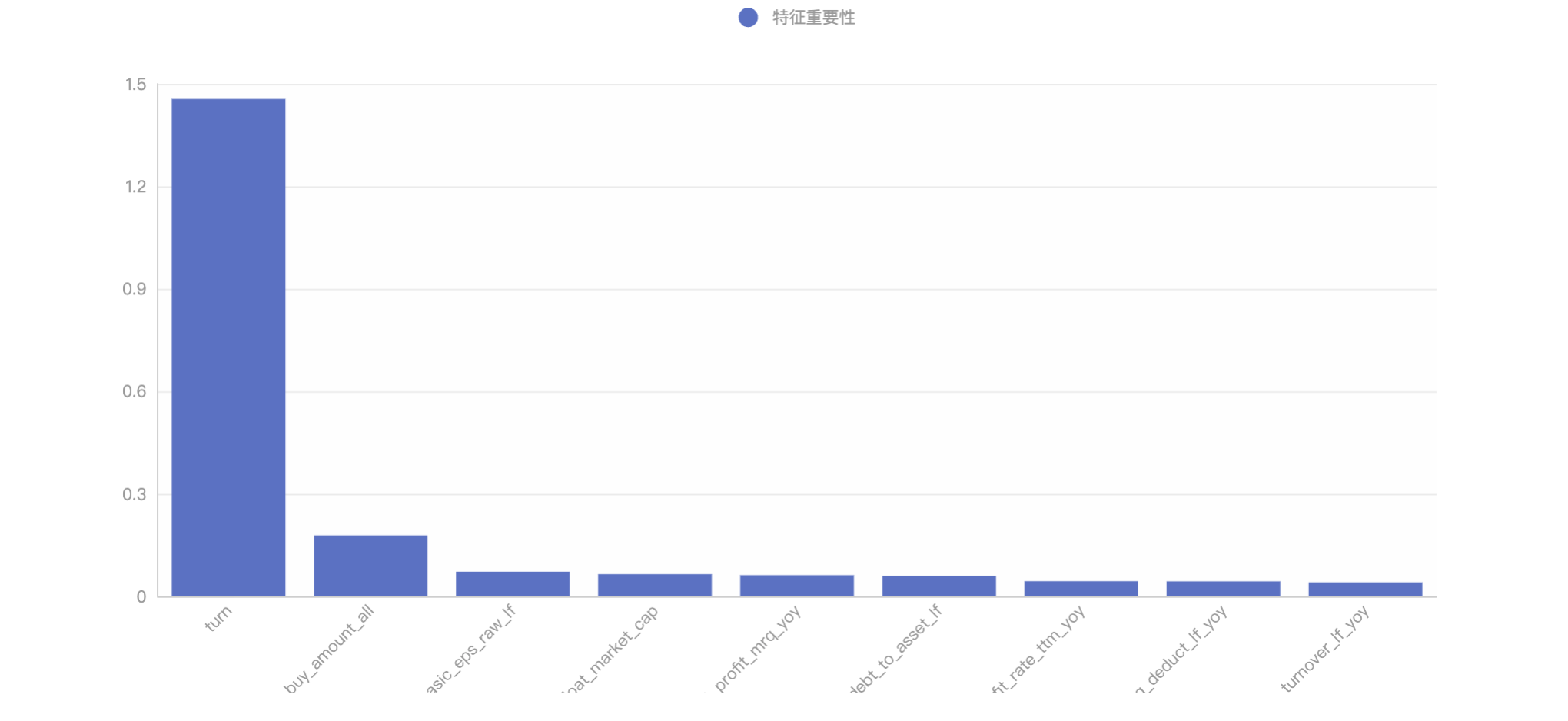Image resolution: width=1568 pixels, height=721 pixels.
Task: Click the buy_amount_all bar
Action: tap(370, 566)
